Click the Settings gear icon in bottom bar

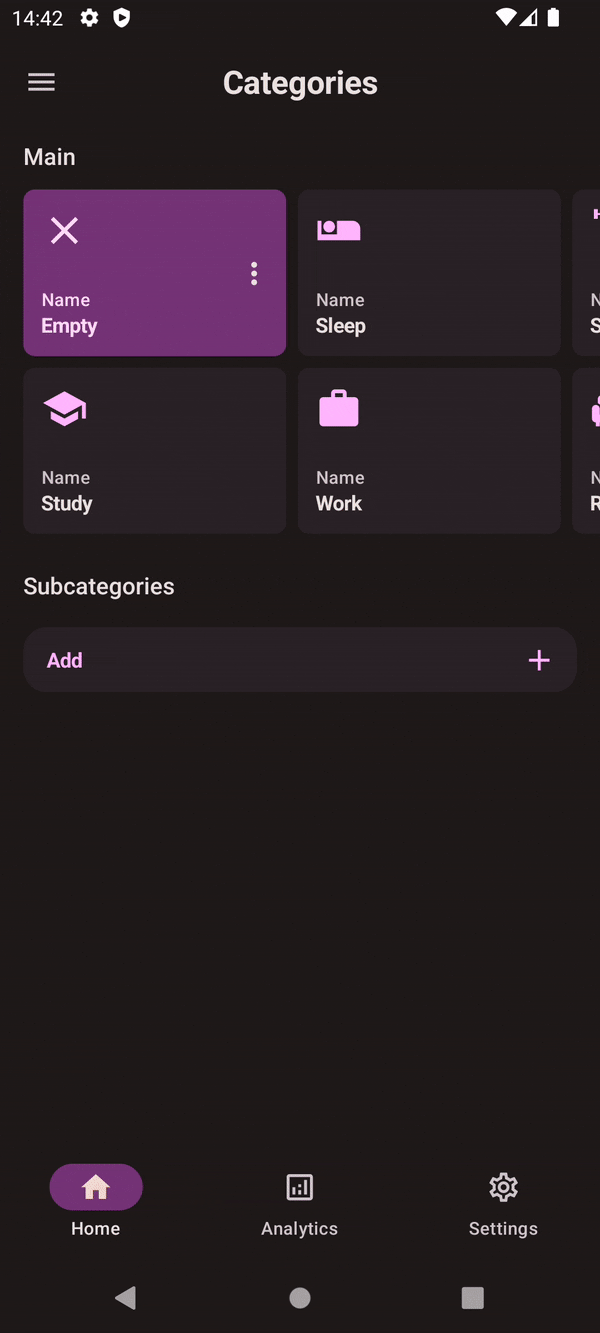click(503, 1187)
